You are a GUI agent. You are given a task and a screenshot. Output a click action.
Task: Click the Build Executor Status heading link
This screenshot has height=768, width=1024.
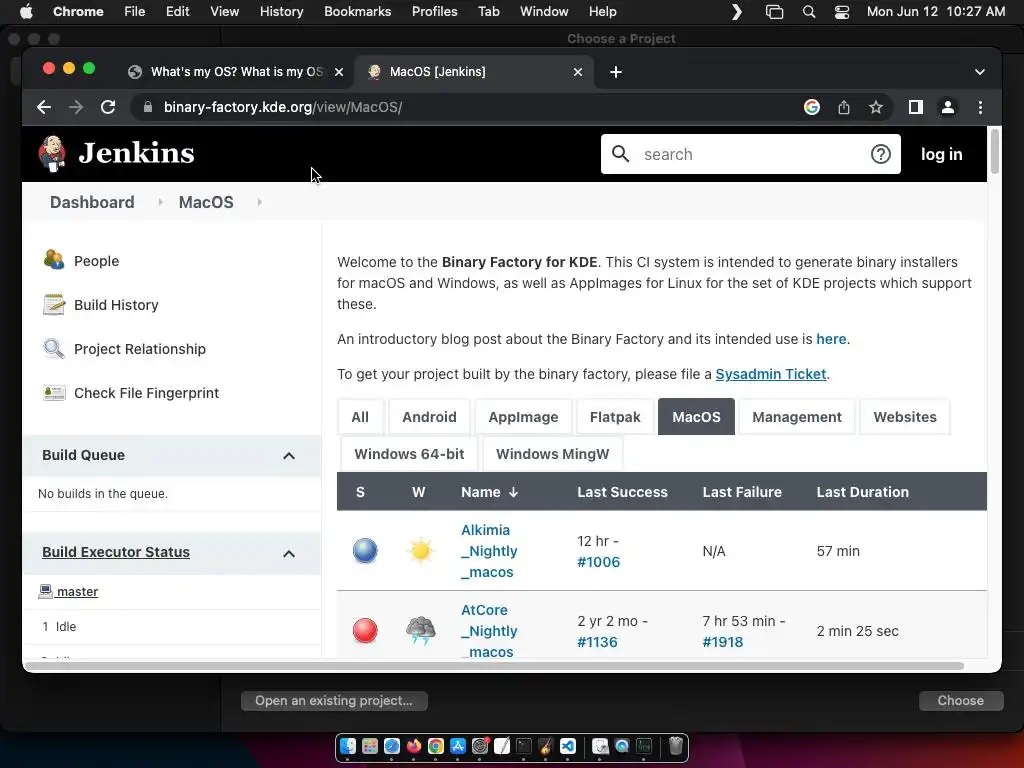pos(116,552)
